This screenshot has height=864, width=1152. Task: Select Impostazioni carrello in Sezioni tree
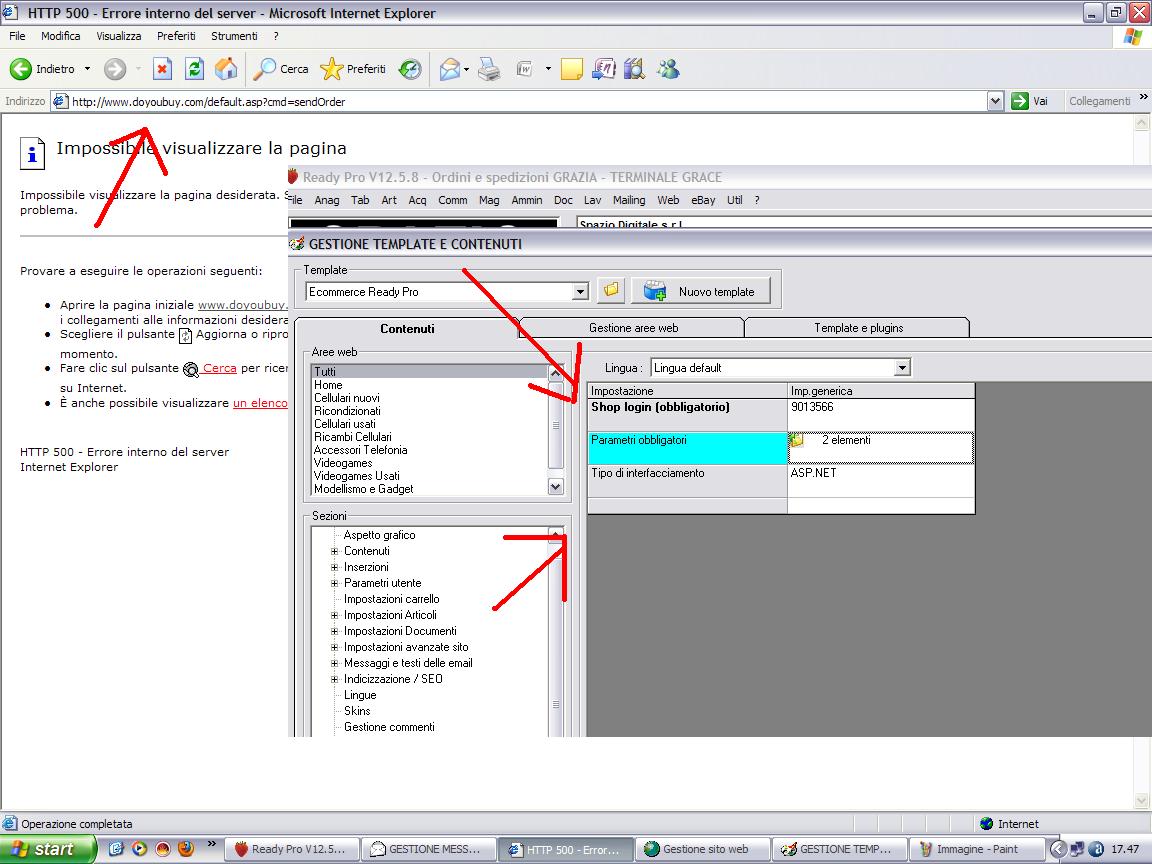pyautogui.click(x=392, y=599)
